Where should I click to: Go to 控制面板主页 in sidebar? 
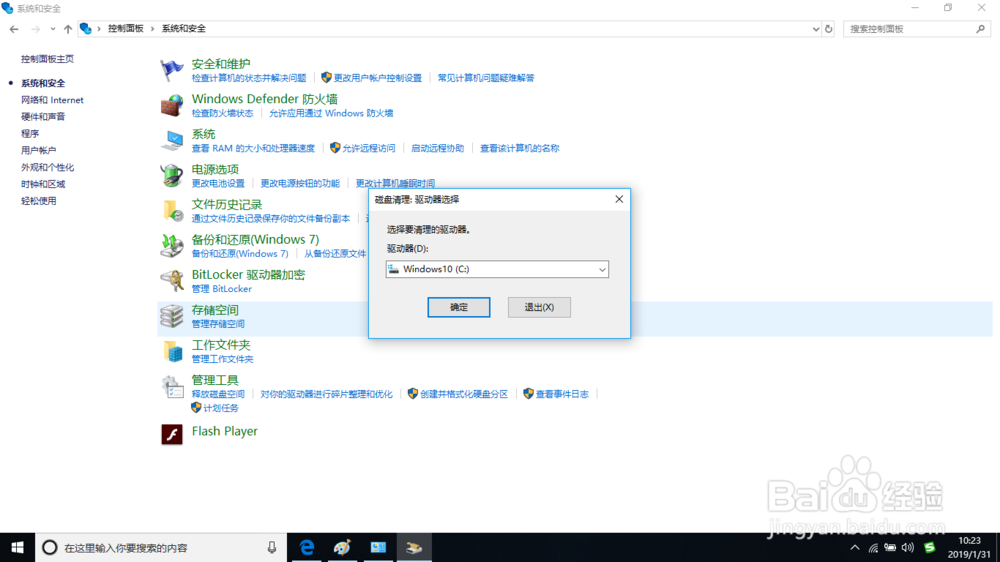(x=47, y=59)
